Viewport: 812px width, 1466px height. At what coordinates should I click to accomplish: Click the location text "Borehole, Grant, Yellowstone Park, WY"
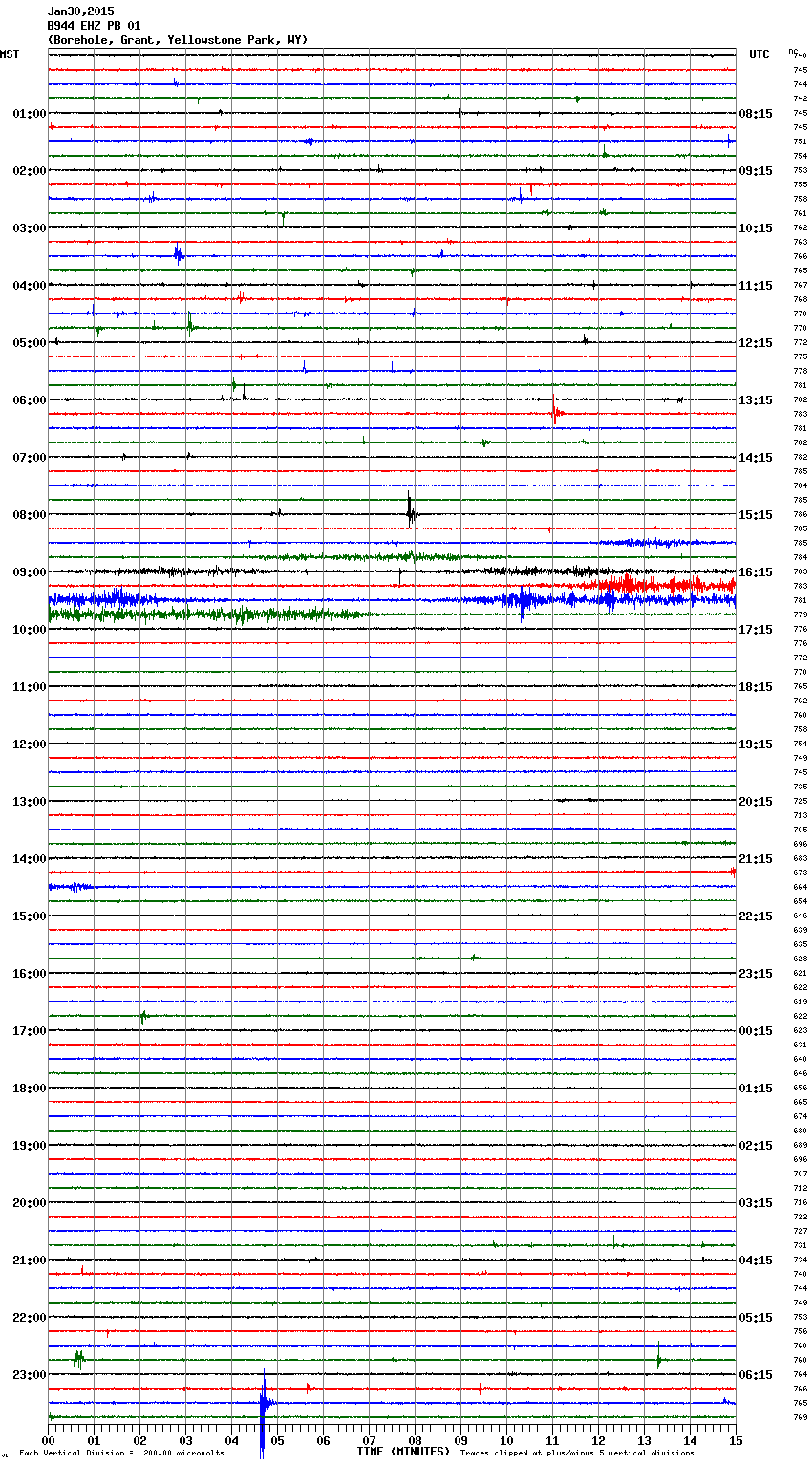click(x=178, y=40)
